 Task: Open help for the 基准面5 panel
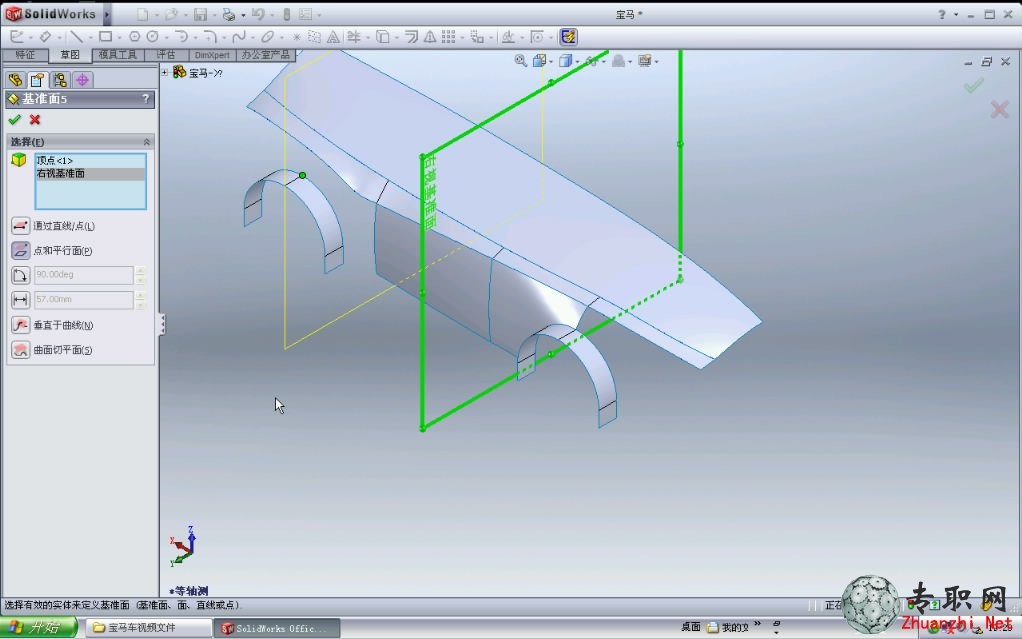click(x=145, y=98)
